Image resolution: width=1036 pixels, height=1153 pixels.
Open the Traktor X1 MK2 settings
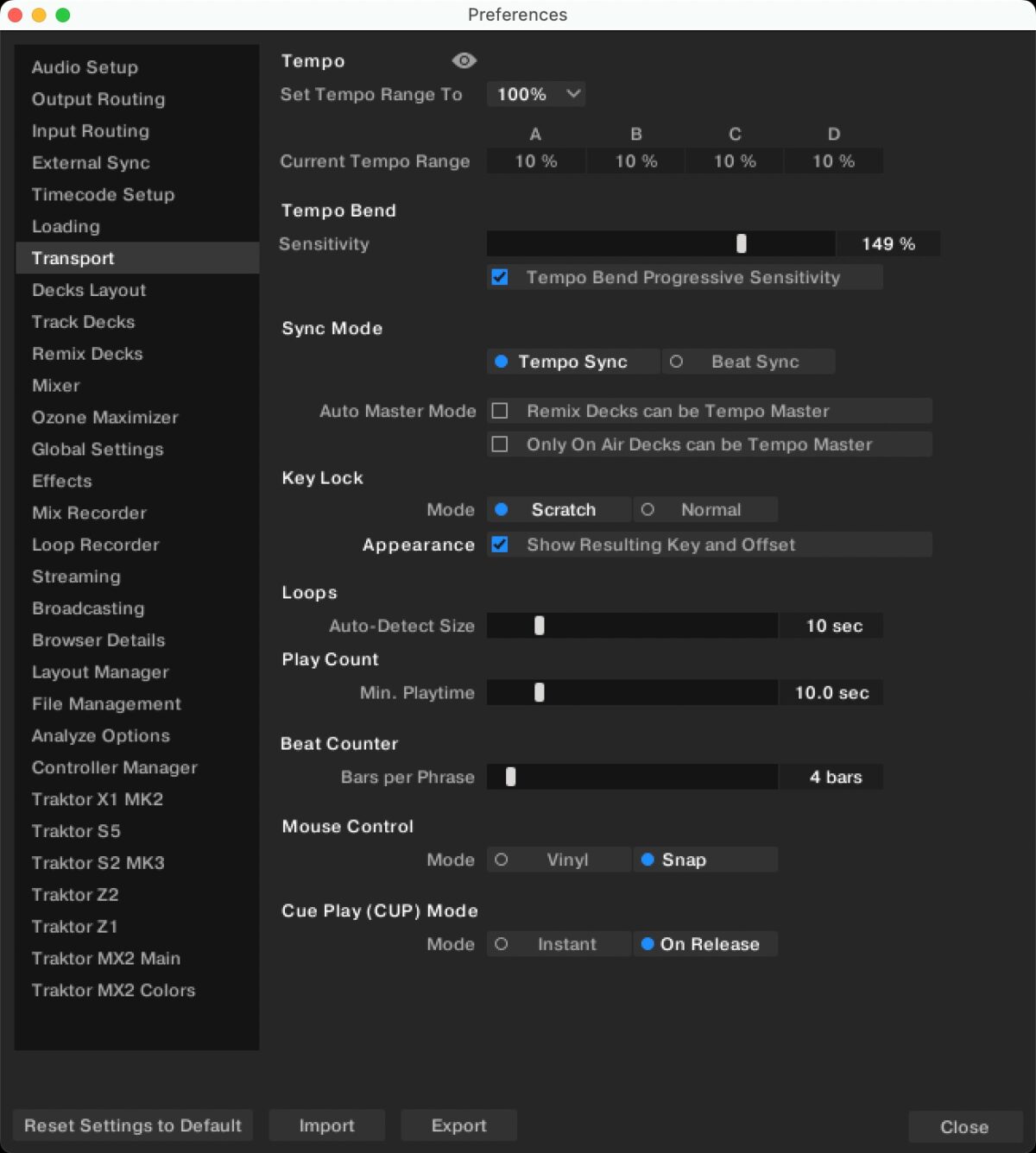coord(98,799)
